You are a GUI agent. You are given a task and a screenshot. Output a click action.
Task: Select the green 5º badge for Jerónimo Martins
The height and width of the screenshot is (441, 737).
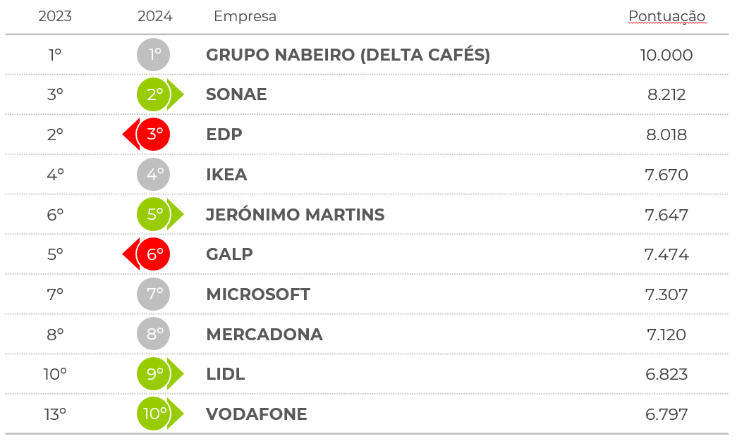[x=155, y=214]
